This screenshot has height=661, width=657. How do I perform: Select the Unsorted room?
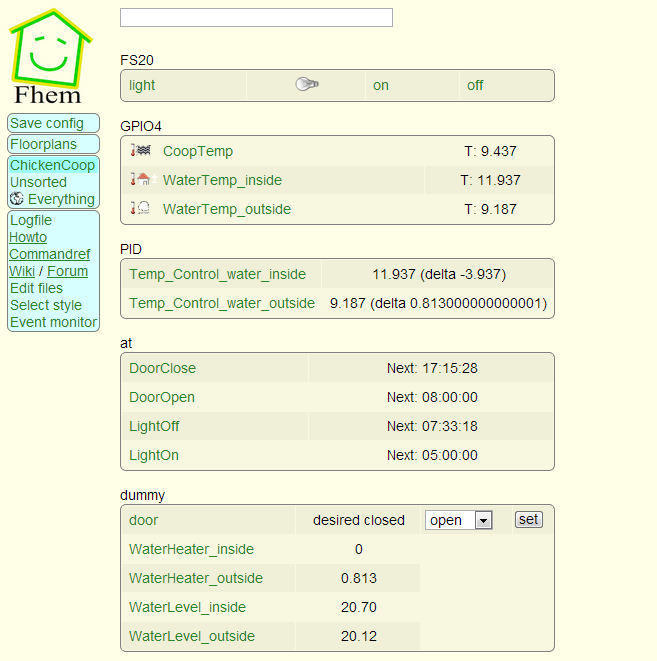(38, 182)
